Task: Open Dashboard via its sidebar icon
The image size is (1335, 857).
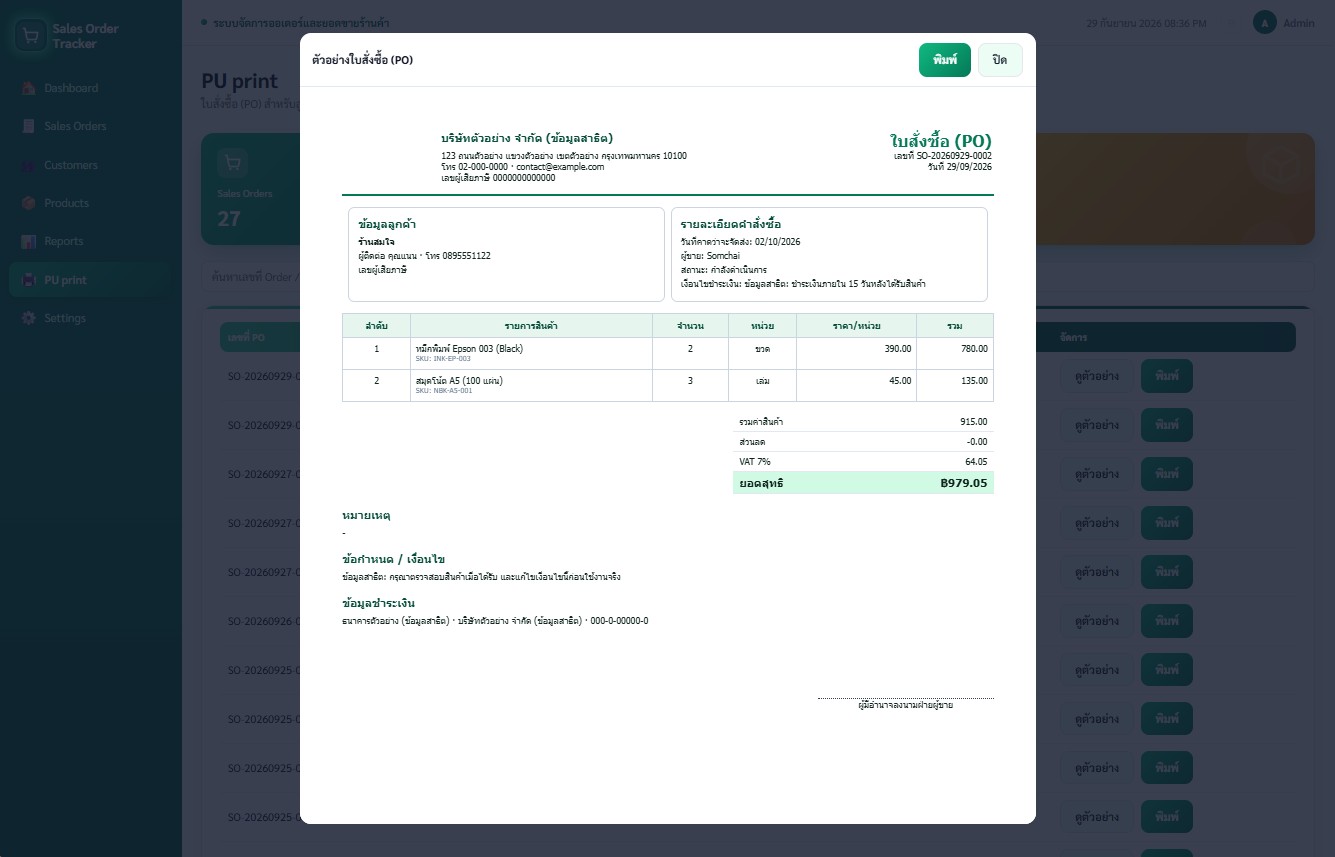Action: pyautogui.click(x=28, y=88)
